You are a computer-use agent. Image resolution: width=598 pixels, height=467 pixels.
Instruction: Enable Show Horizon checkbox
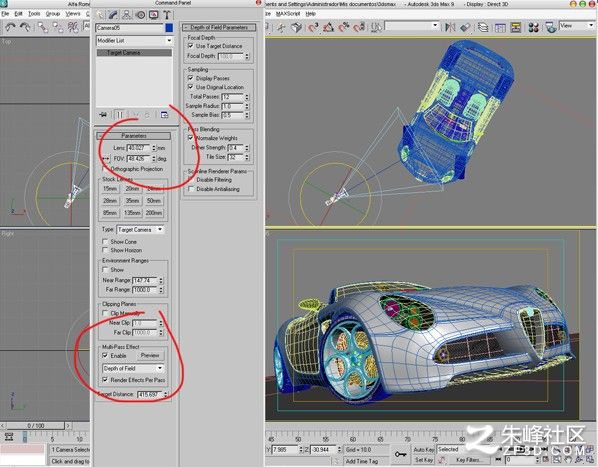point(105,250)
